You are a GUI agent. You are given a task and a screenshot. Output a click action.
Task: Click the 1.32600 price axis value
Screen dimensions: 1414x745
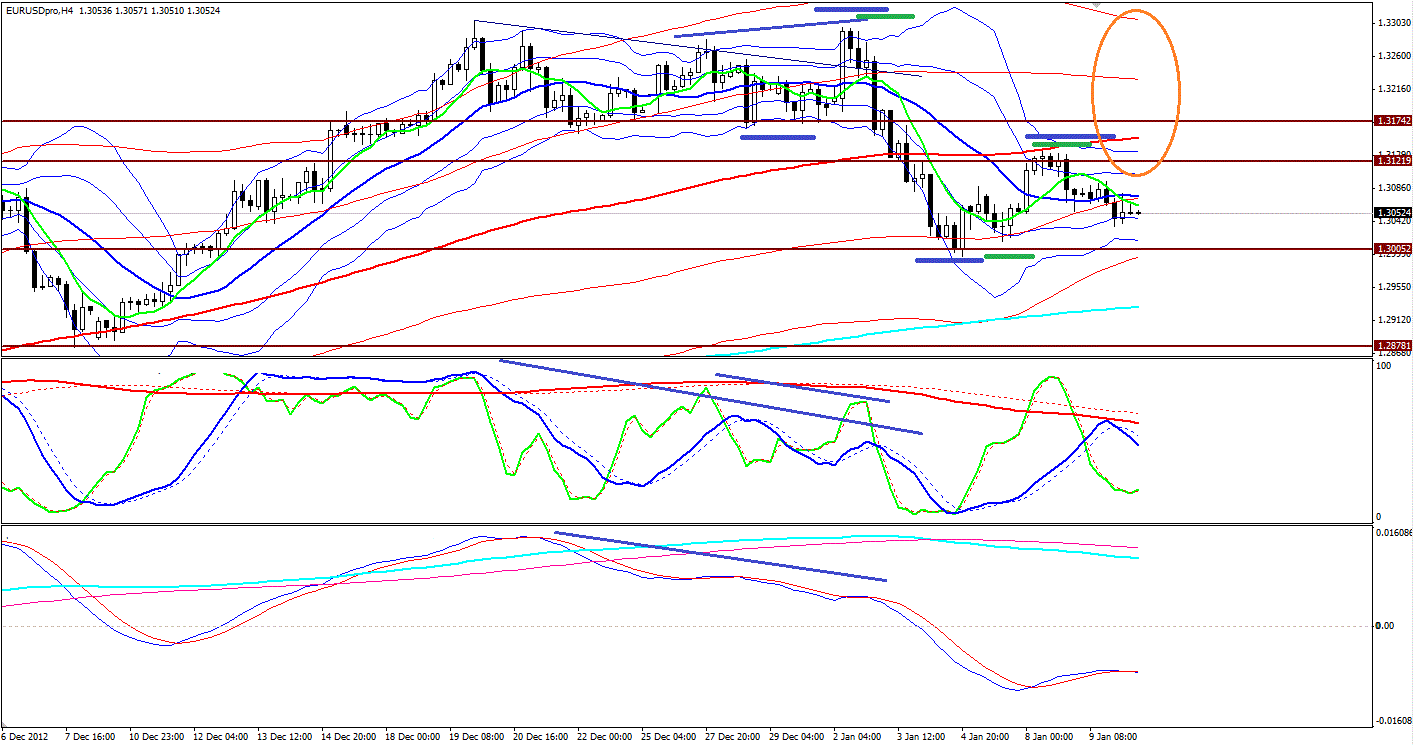pos(1393,56)
